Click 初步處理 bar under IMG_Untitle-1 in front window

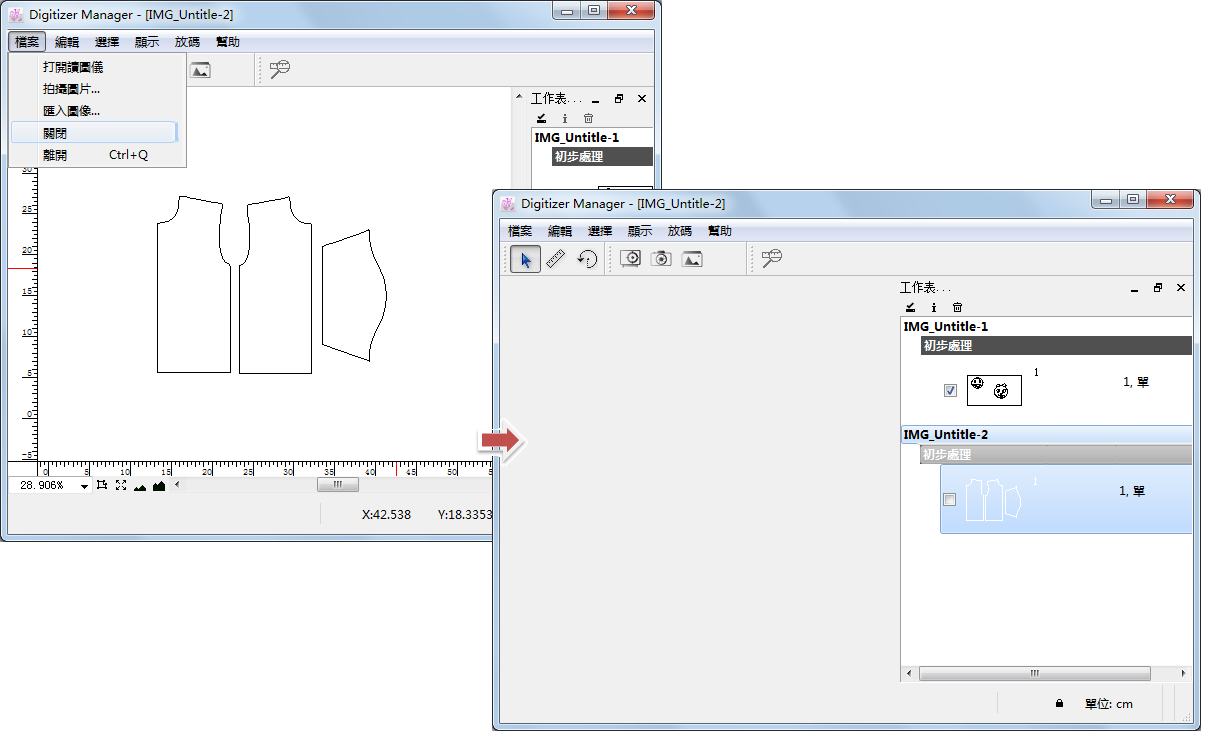(1056, 346)
